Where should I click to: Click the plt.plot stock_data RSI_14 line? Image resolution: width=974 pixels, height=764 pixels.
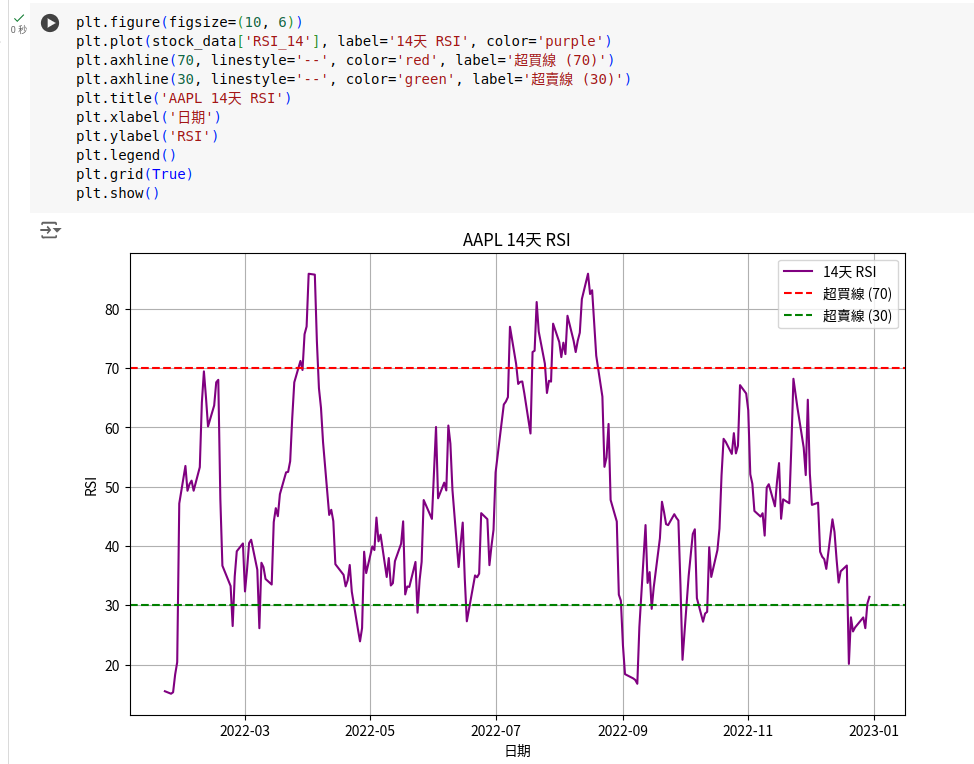coord(344,41)
